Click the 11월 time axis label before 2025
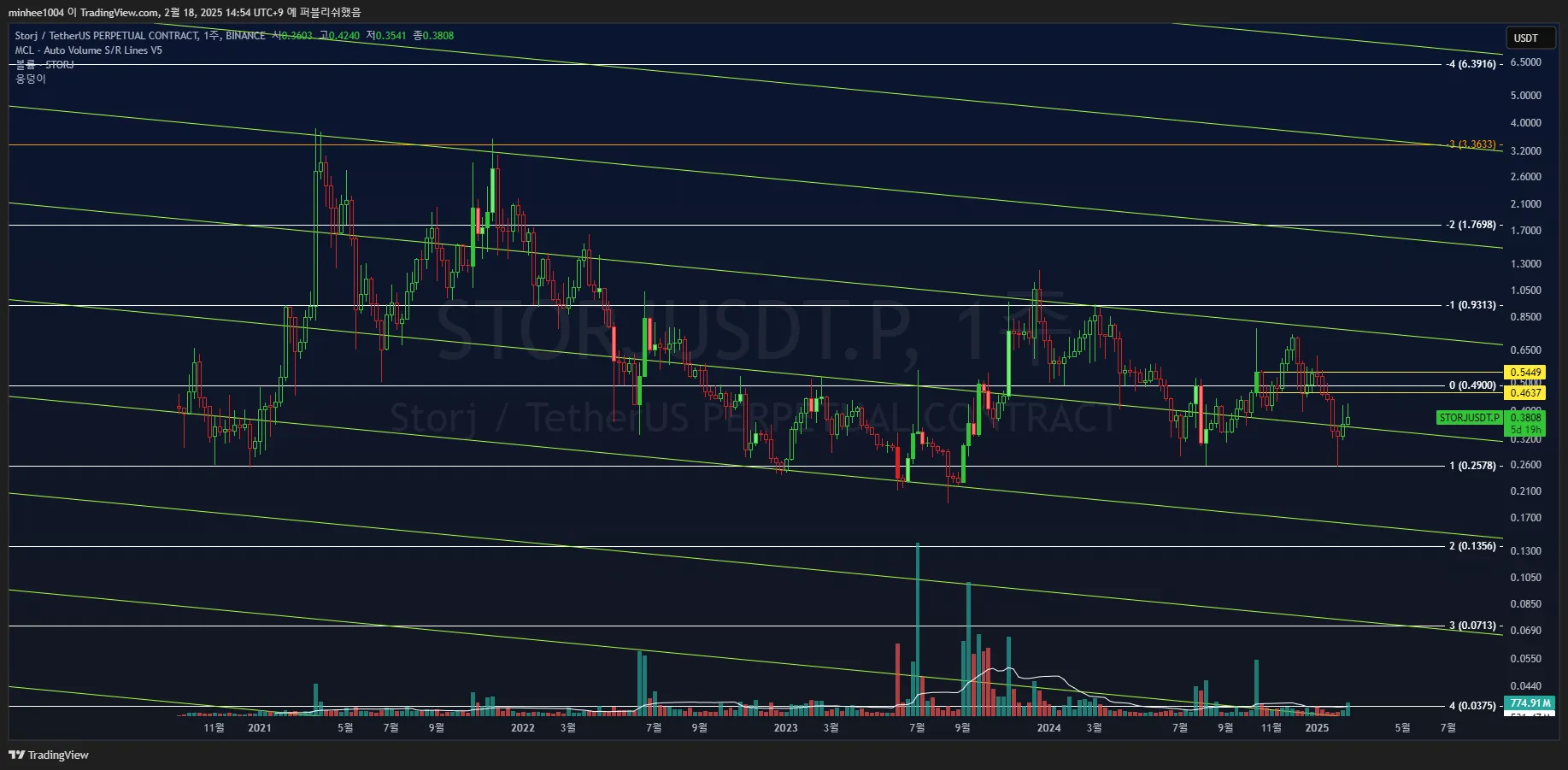The height and width of the screenshot is (770, 1568). tap(1271, 728)
